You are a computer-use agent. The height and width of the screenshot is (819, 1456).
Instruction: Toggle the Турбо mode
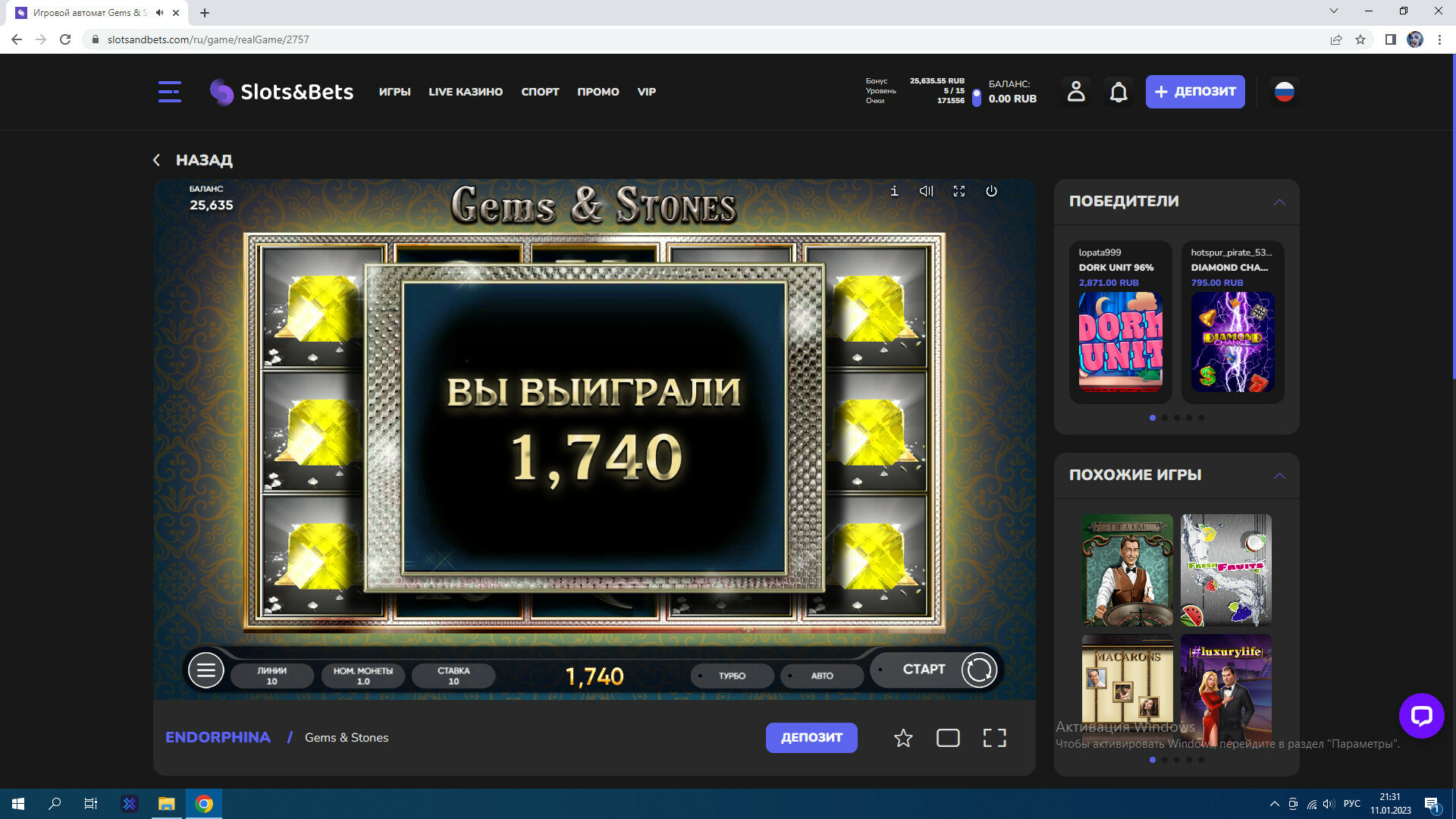click(732, 676)
